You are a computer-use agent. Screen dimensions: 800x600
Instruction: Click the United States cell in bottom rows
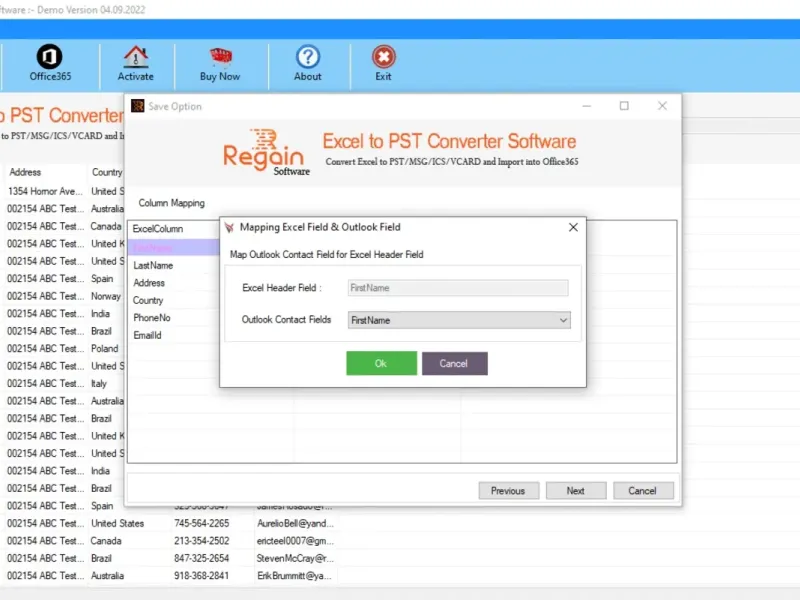(117, 523)
